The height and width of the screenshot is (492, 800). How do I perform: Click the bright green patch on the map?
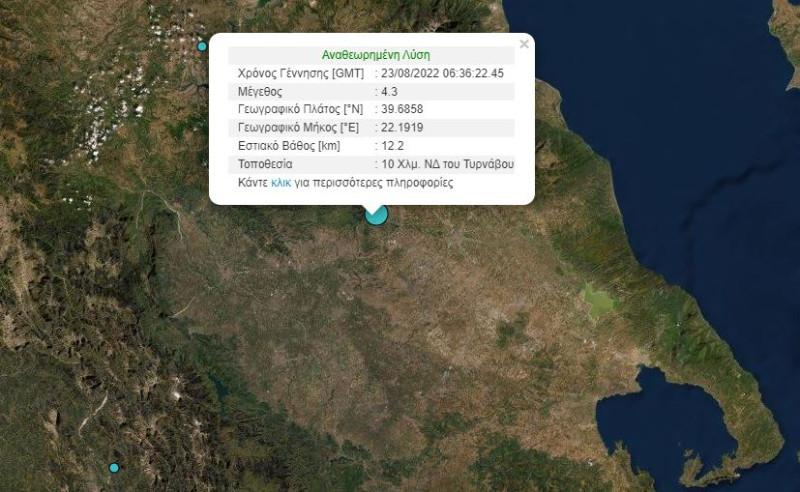[598, 301]
